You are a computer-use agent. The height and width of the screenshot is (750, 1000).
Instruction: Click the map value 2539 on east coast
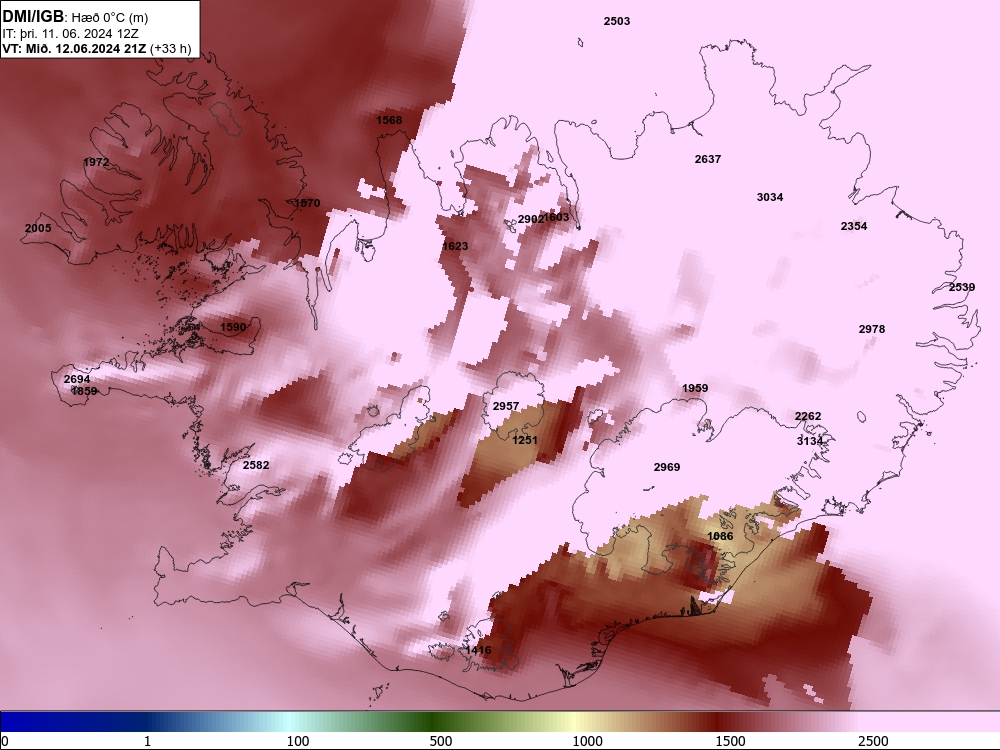[962, 287]
